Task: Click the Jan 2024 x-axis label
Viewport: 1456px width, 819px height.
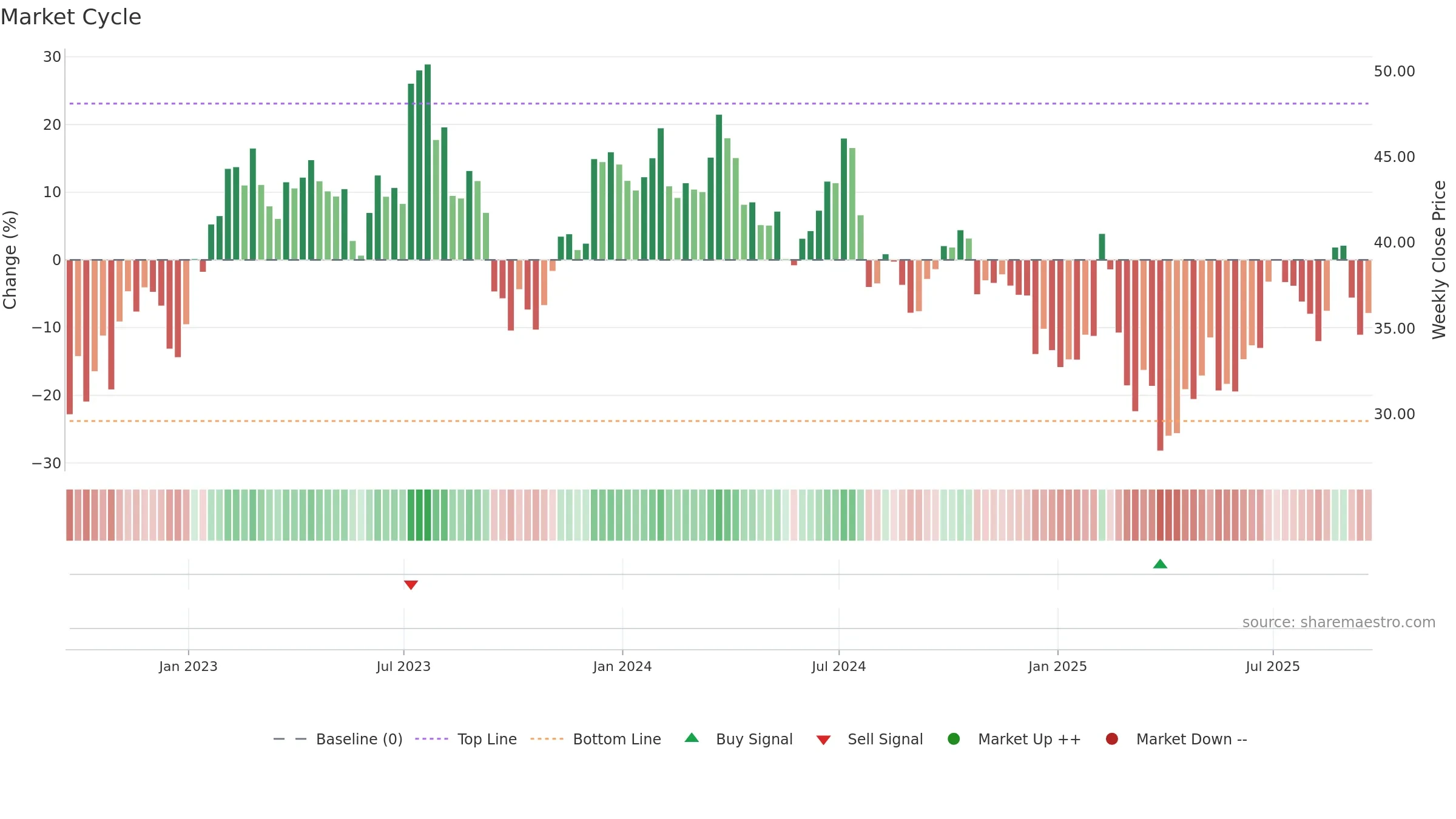Action: (622, 667)
